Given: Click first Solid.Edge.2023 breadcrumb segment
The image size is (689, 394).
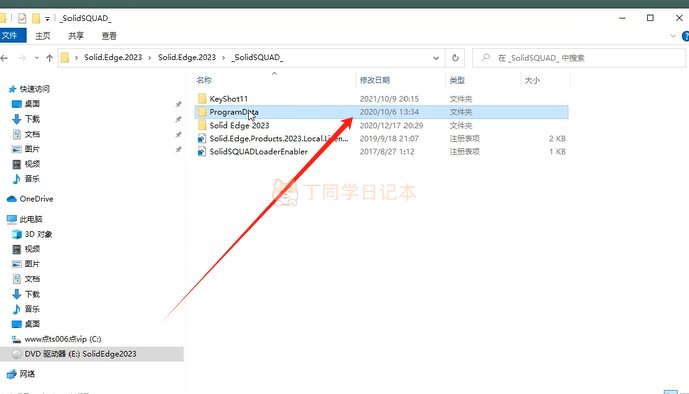Looking at the screenshot, I should pyautogui.click(x=113, y=58).
